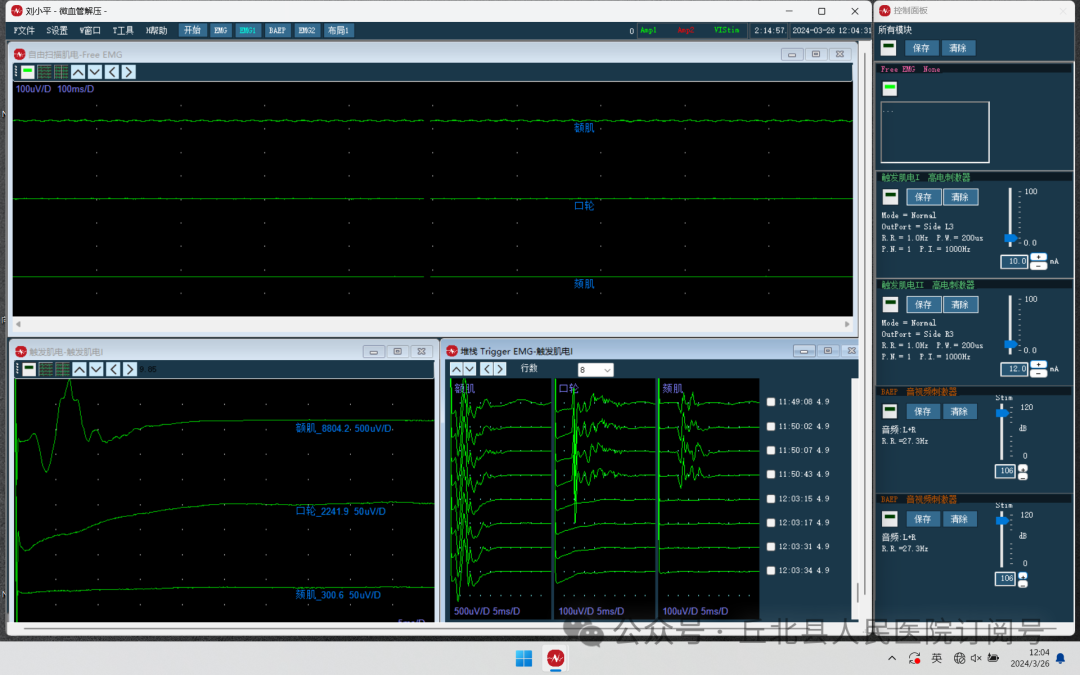The width and height of the screenshot is (1080, 675).
Task: Click right arrow in 堆栈 Trigger EMG toolbar
Action: click(500, 369)
